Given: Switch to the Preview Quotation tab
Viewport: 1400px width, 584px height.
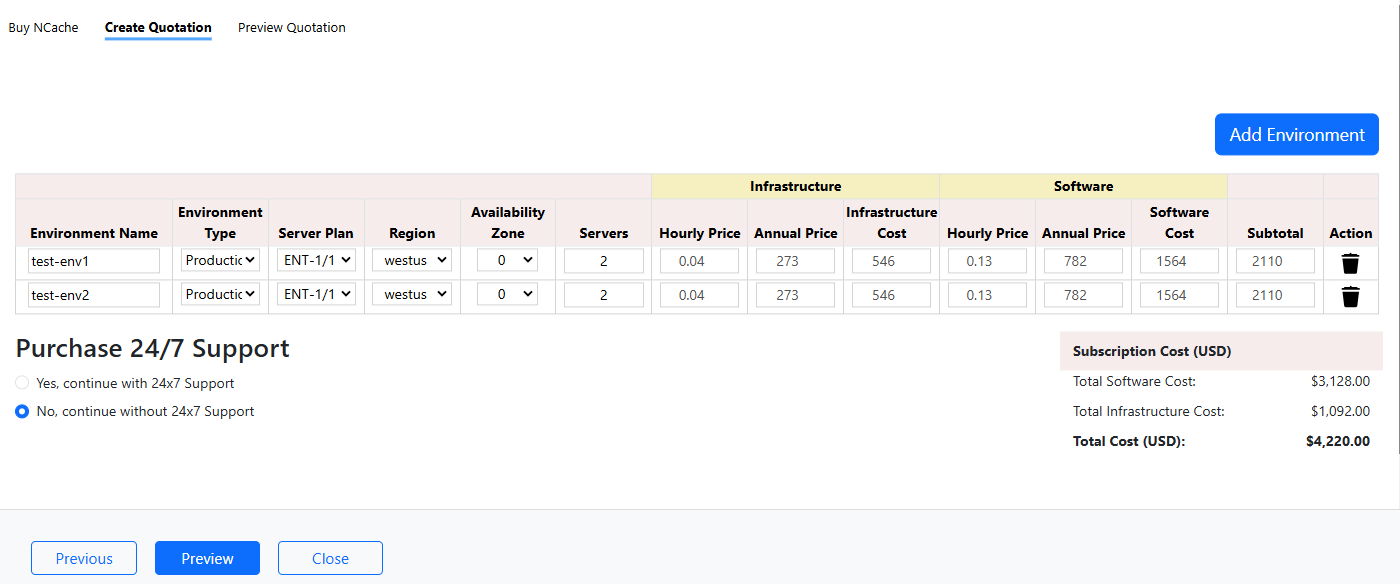Looking at the screenshot, I should click(x=292, y=28).
